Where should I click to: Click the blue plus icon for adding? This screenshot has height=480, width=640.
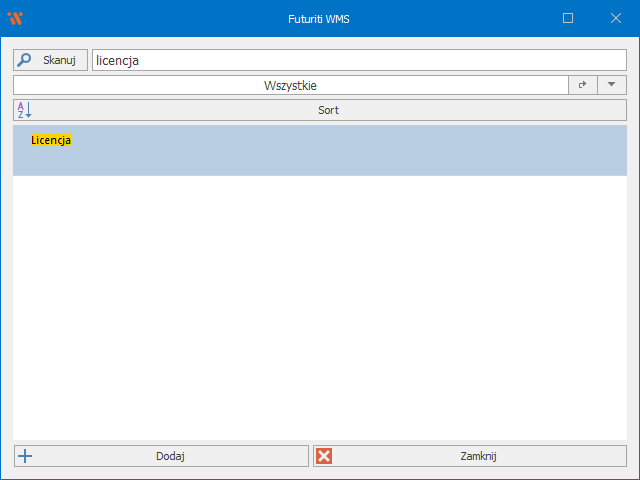tap(25, 456)
